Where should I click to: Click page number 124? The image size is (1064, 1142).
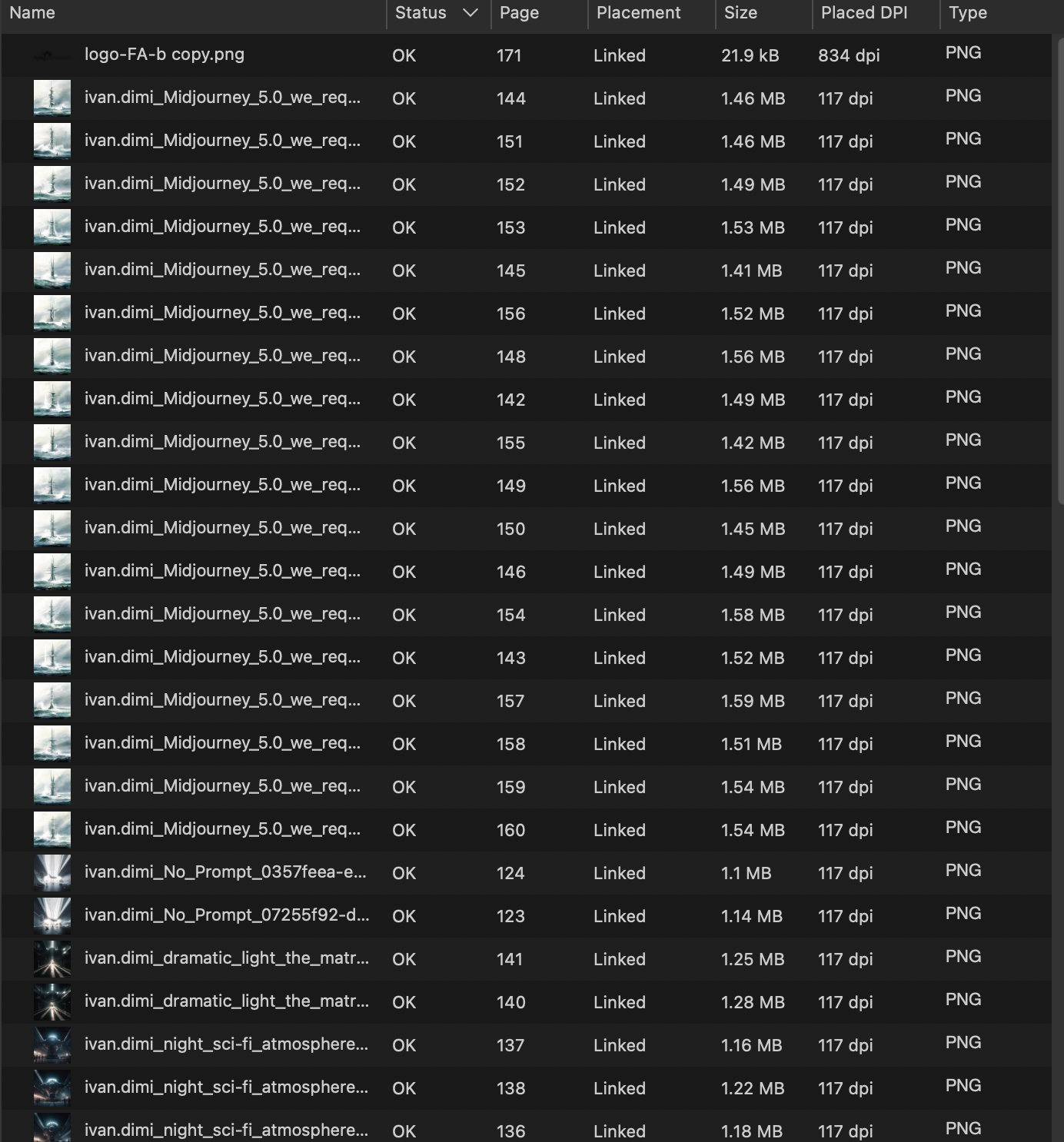click(x=510, y=873)
